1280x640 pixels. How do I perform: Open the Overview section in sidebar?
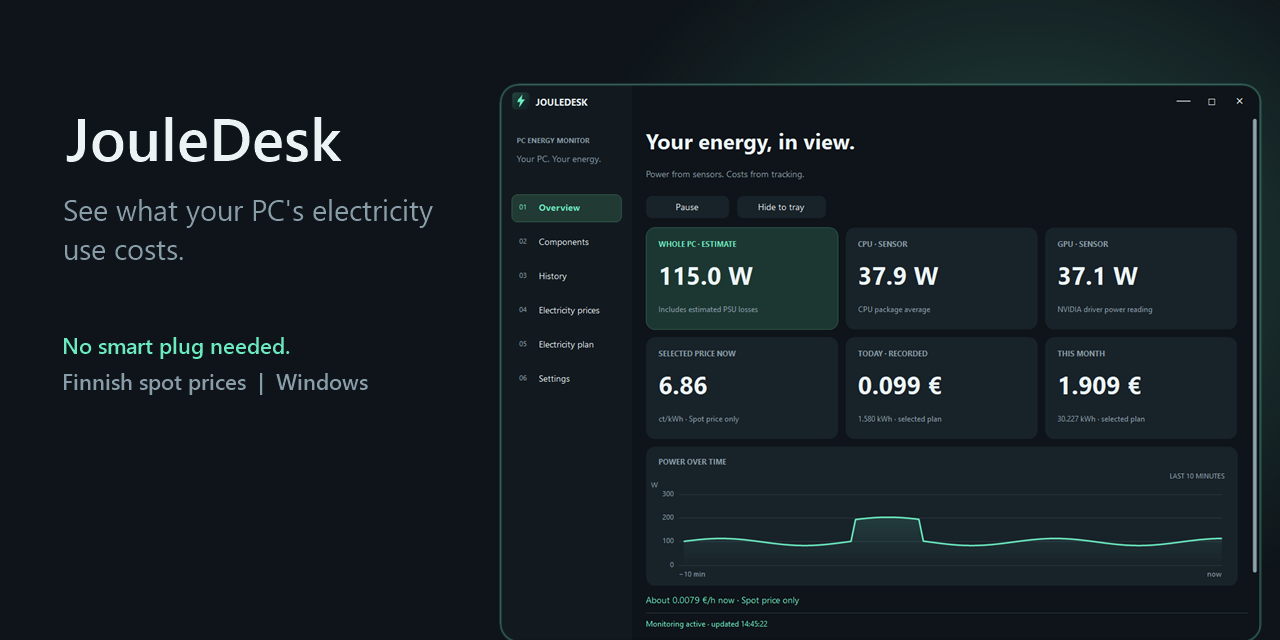[x=566, y=208]
